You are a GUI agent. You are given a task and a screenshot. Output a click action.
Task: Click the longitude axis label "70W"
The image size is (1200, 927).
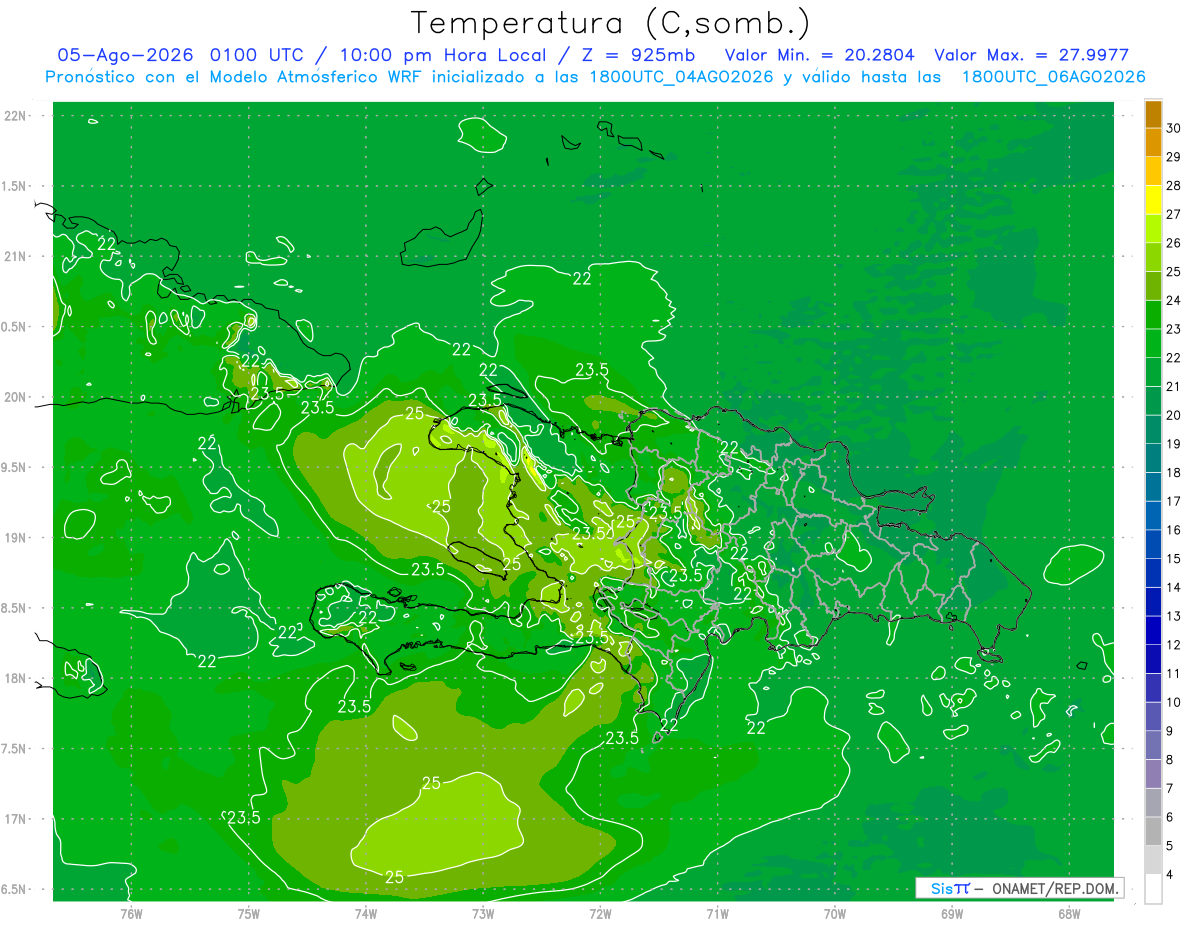[835, 913]
